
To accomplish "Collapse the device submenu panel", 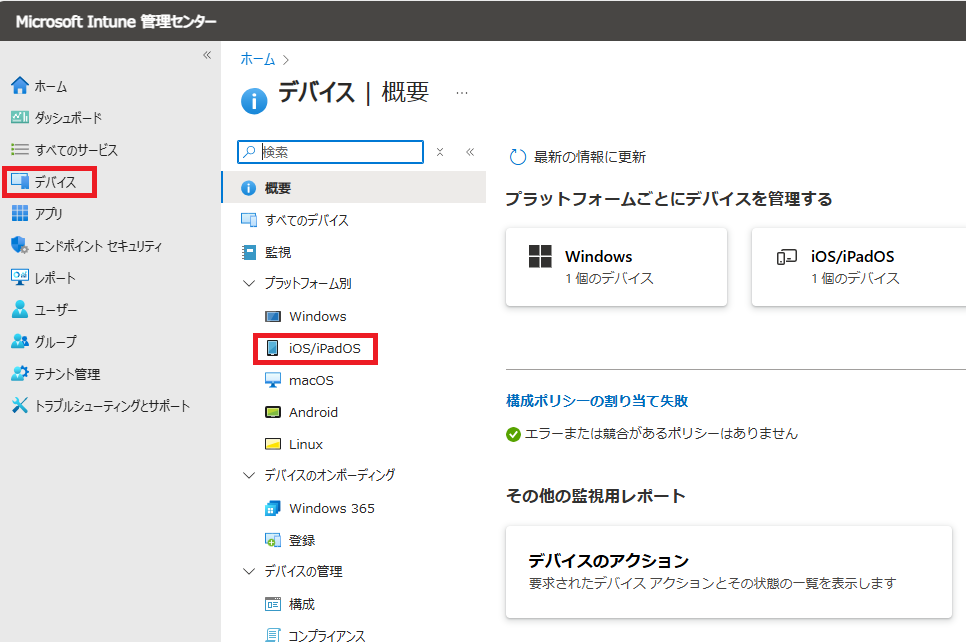I will tap(470, 152).
